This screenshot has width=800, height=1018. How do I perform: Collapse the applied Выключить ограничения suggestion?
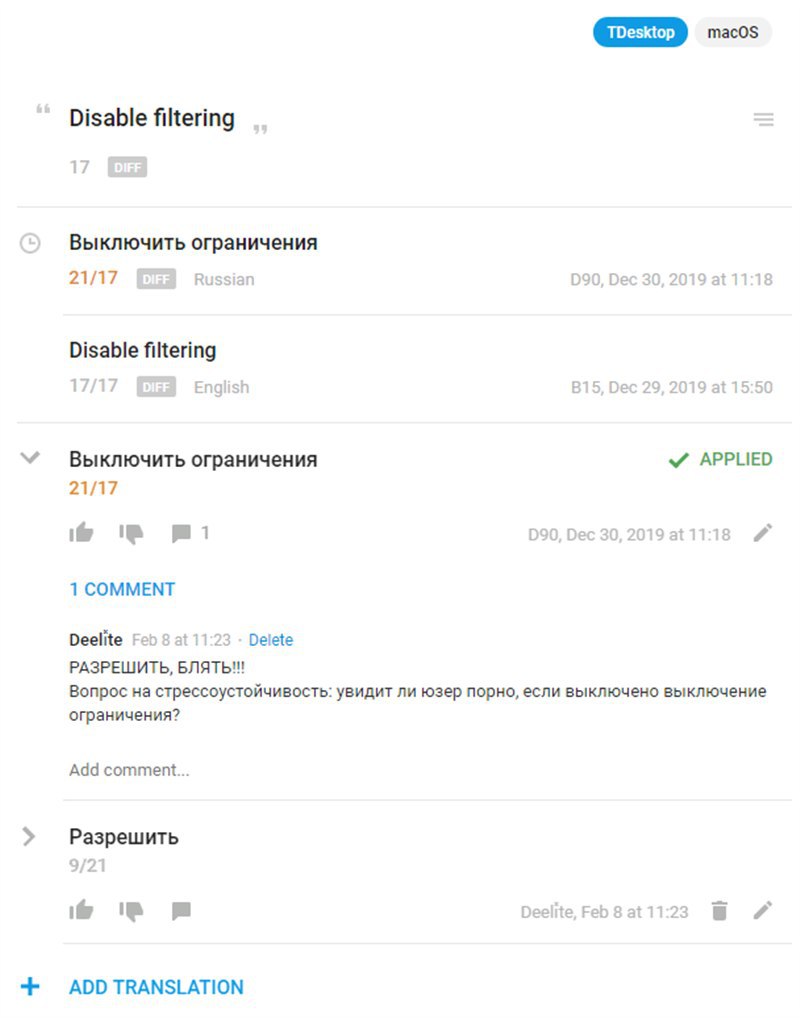point(30,458)
